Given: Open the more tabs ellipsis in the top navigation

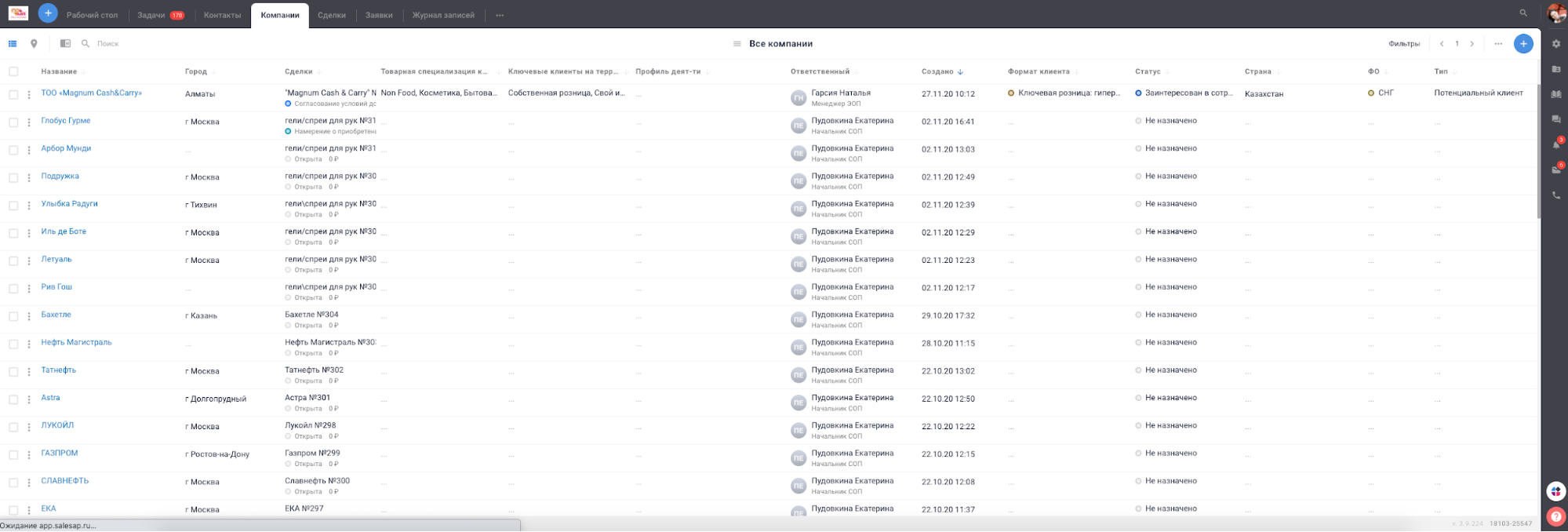Looking at the screenshot, I should tap(500, 15).
